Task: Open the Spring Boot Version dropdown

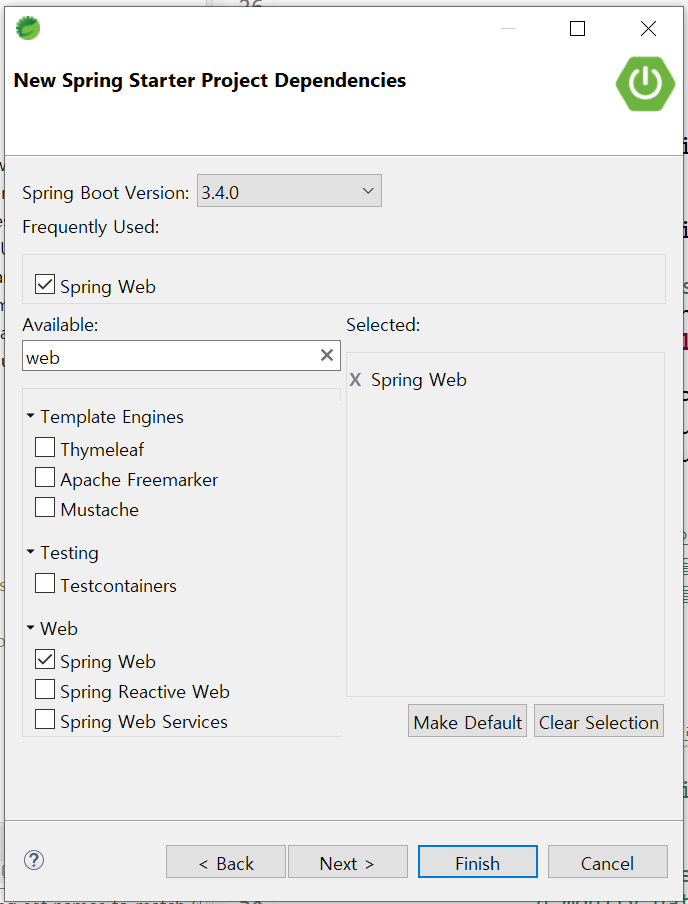Action: 289,191
